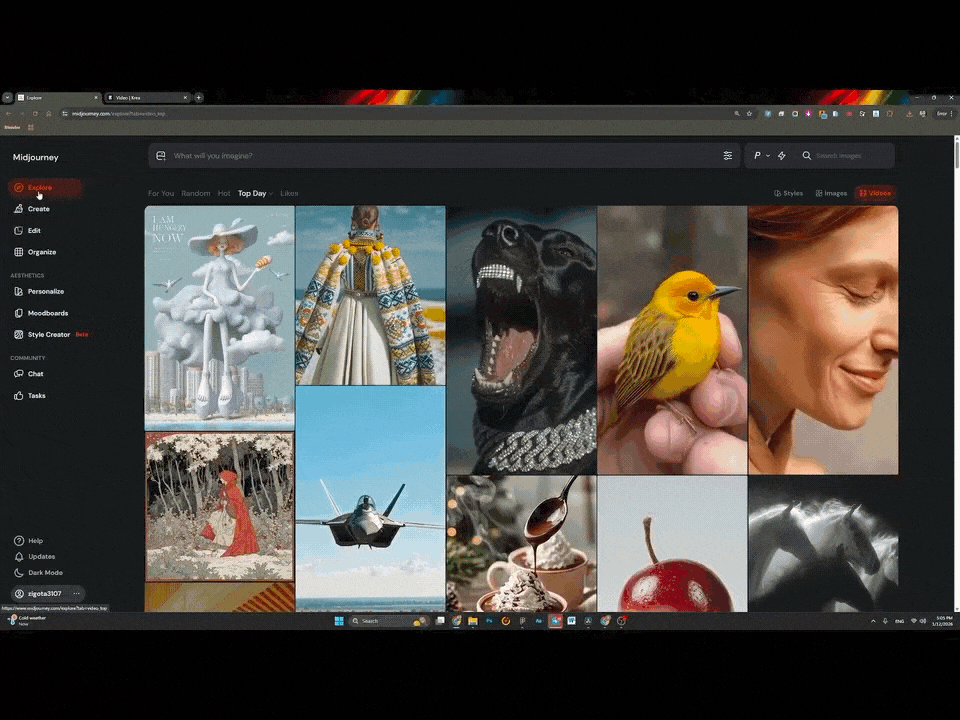960x720 pixels.
Task: Show hidden system tray icons
Action: (x=873, y=621)
